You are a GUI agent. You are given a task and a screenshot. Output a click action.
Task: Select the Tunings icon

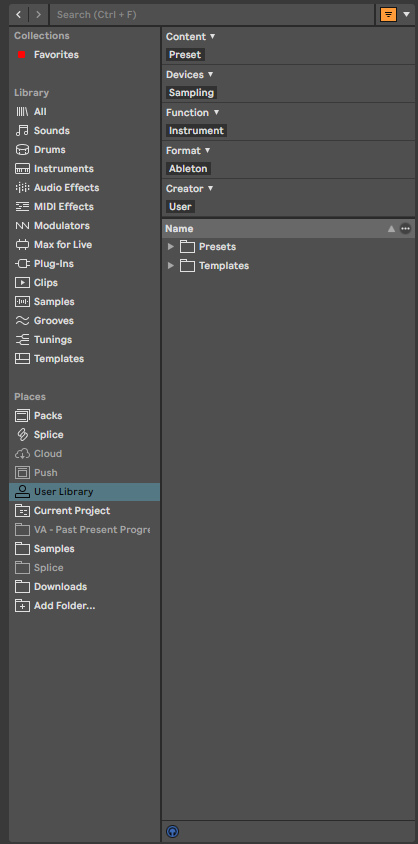tap(22, 340)
